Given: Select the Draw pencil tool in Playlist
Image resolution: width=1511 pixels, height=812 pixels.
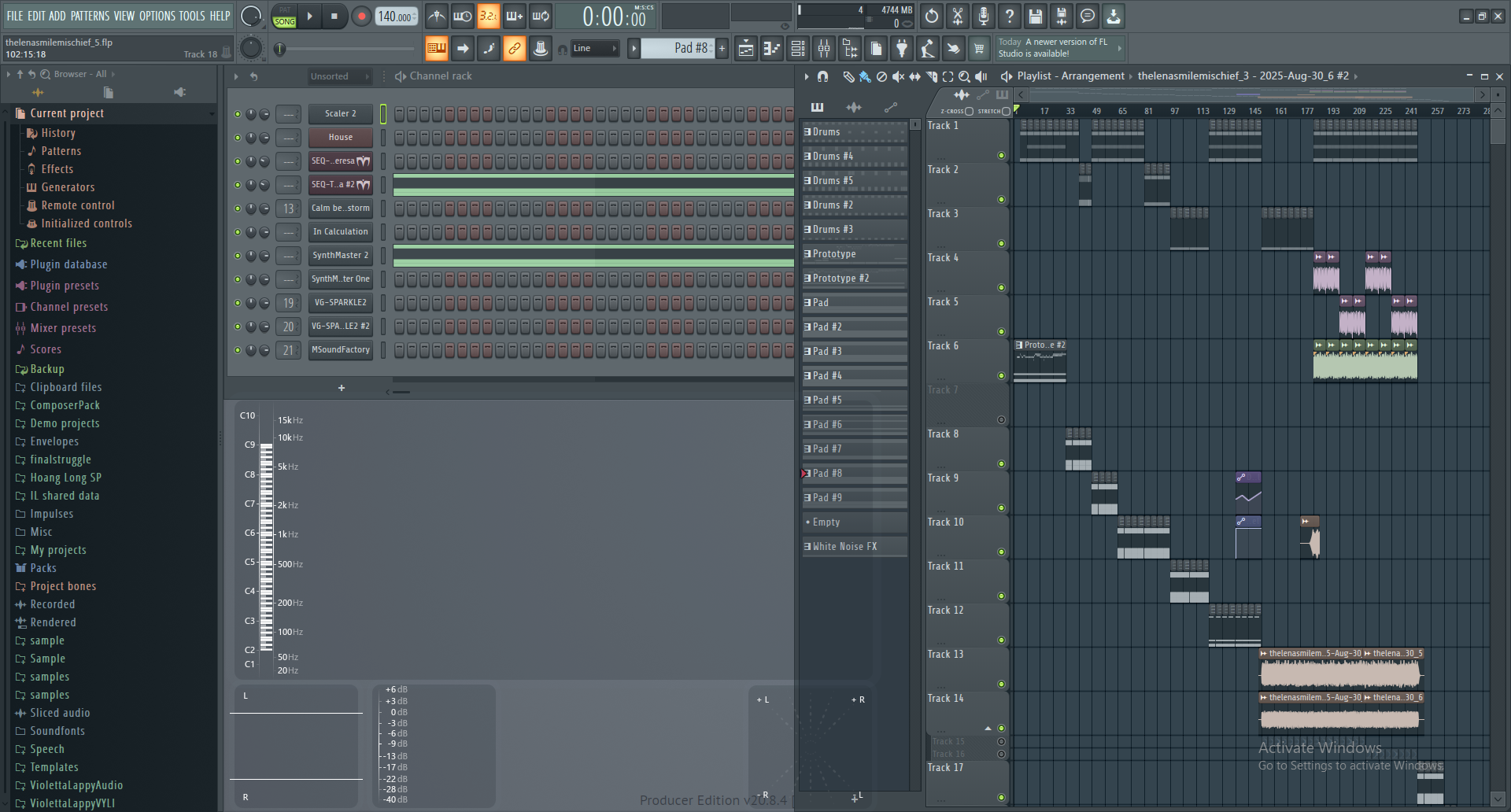Looking at the screenshot, I should tap(848, 76).
